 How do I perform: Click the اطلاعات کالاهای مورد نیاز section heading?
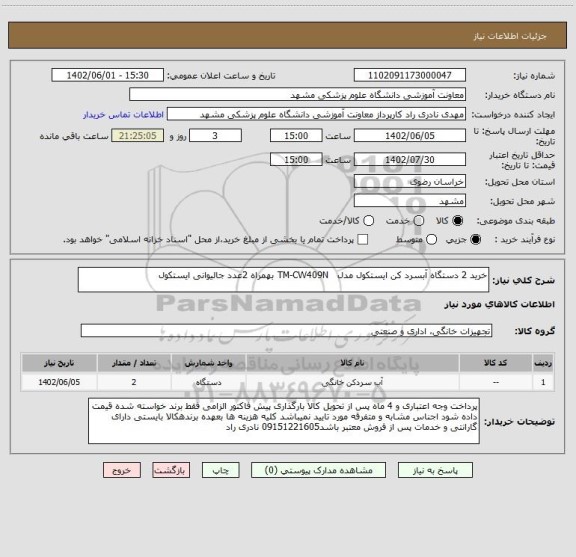[x=499, y=305]
